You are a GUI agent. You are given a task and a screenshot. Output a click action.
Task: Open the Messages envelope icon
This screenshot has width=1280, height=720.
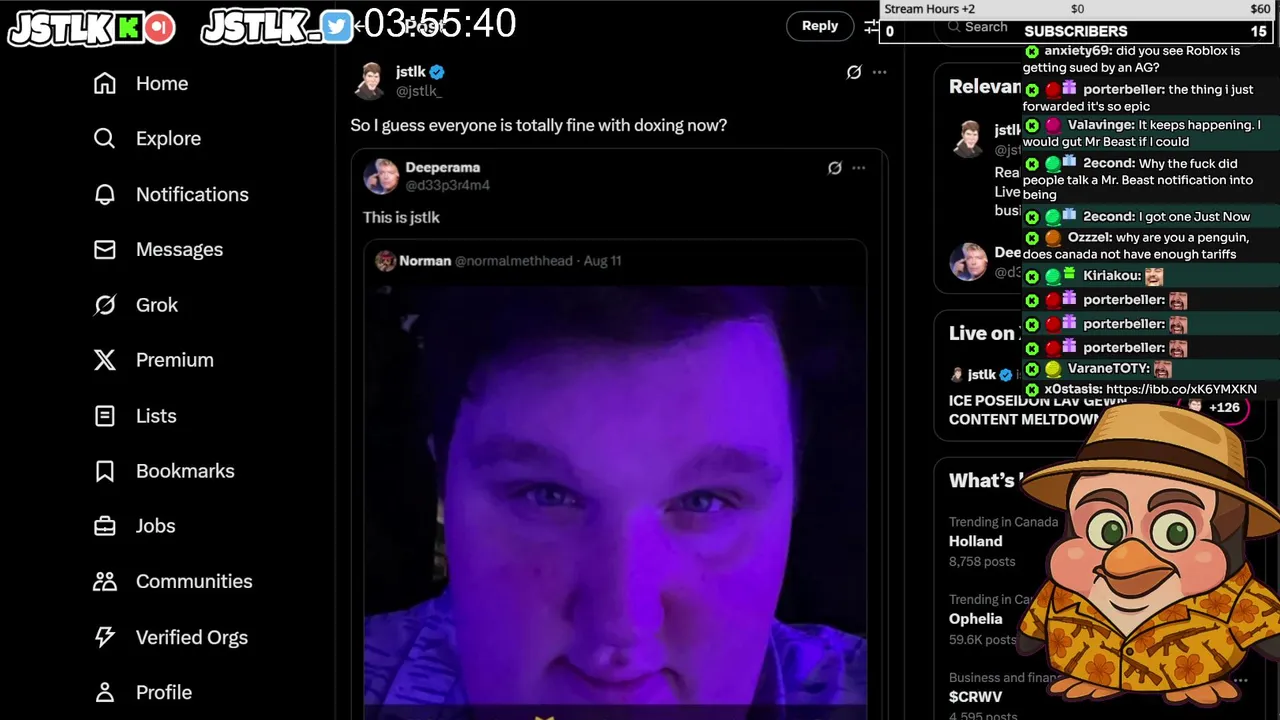coord(105,249)
